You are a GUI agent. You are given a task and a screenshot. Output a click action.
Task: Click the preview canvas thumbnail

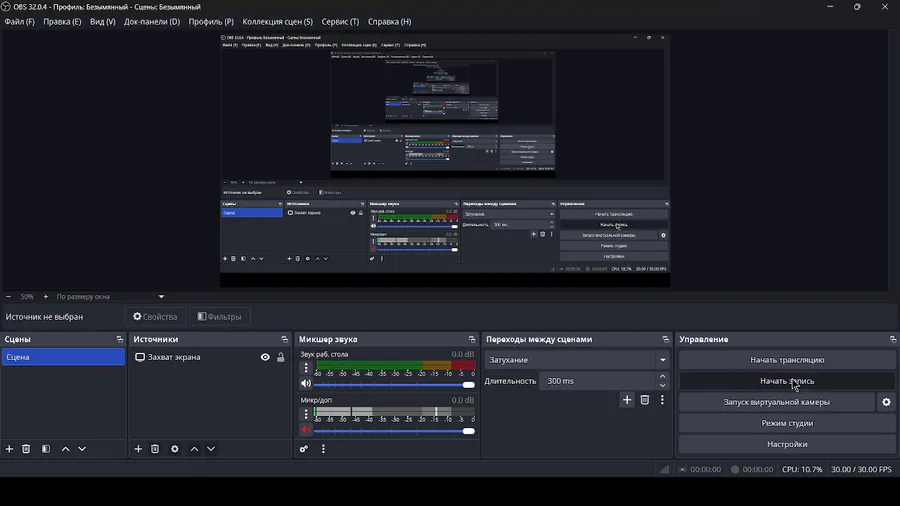coord(445,161)
